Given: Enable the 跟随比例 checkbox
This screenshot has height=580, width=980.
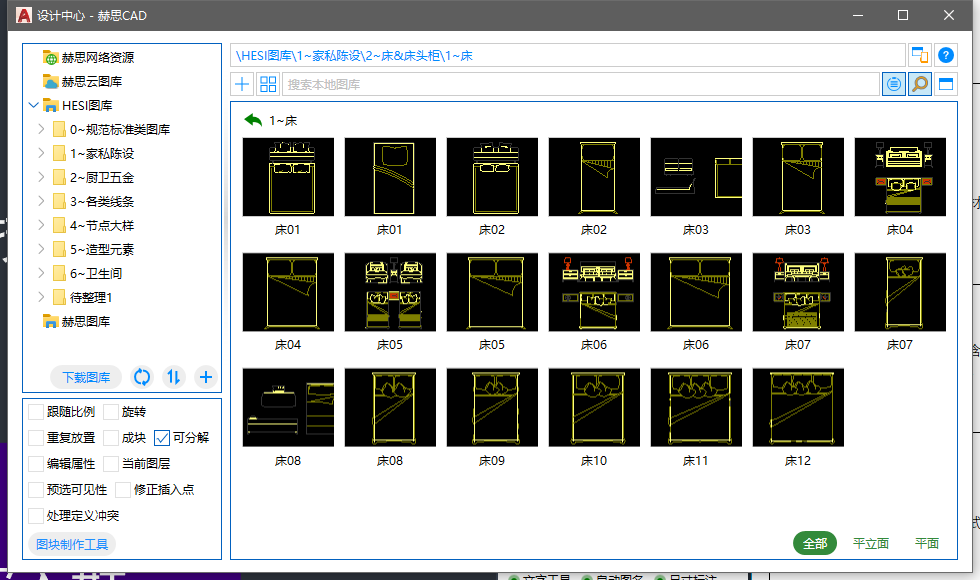Looking at the screenshot, I should (x=36, y=412).
